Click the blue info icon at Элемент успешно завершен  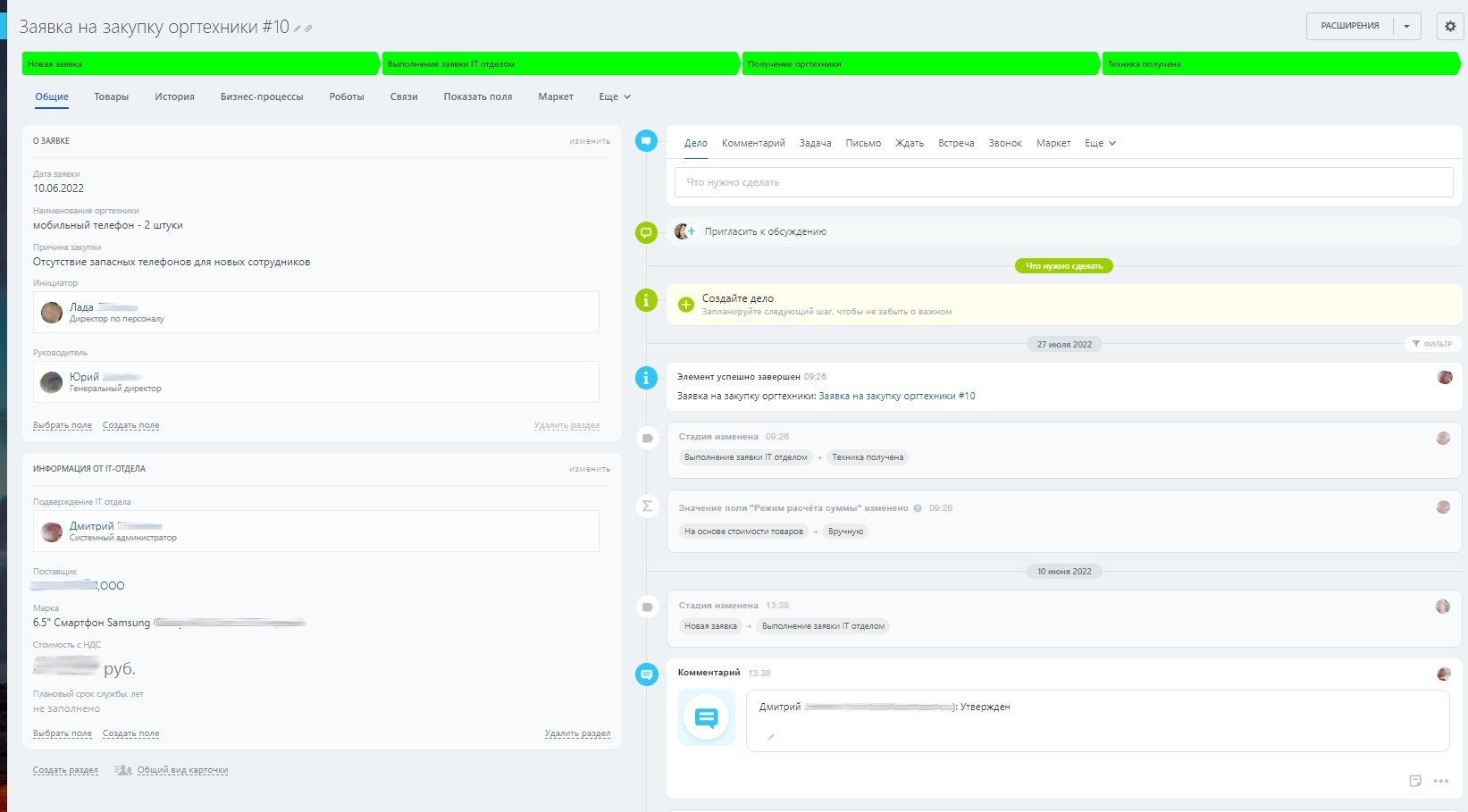click(646, 378)
